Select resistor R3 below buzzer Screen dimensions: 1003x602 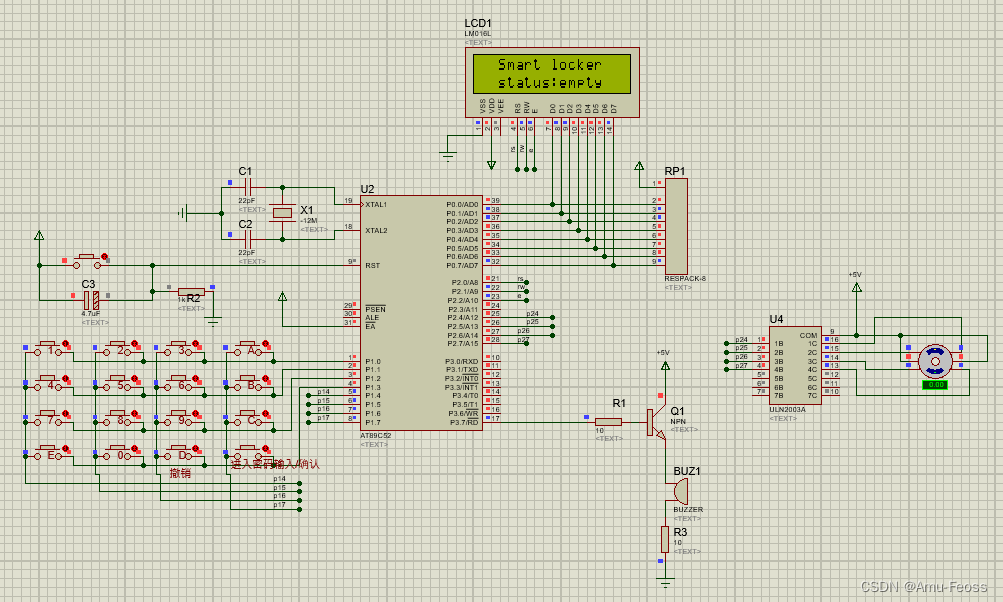[x=665, y=539]
